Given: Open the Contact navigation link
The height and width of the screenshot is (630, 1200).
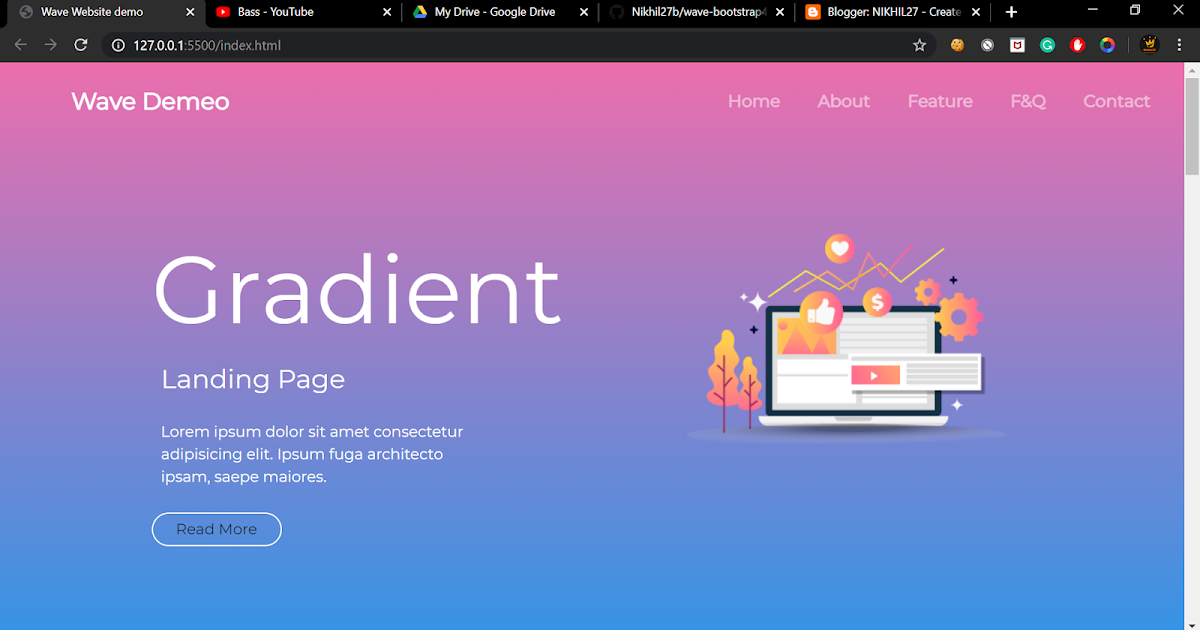Looking at the screenshot, I should tap(1116, 101).
